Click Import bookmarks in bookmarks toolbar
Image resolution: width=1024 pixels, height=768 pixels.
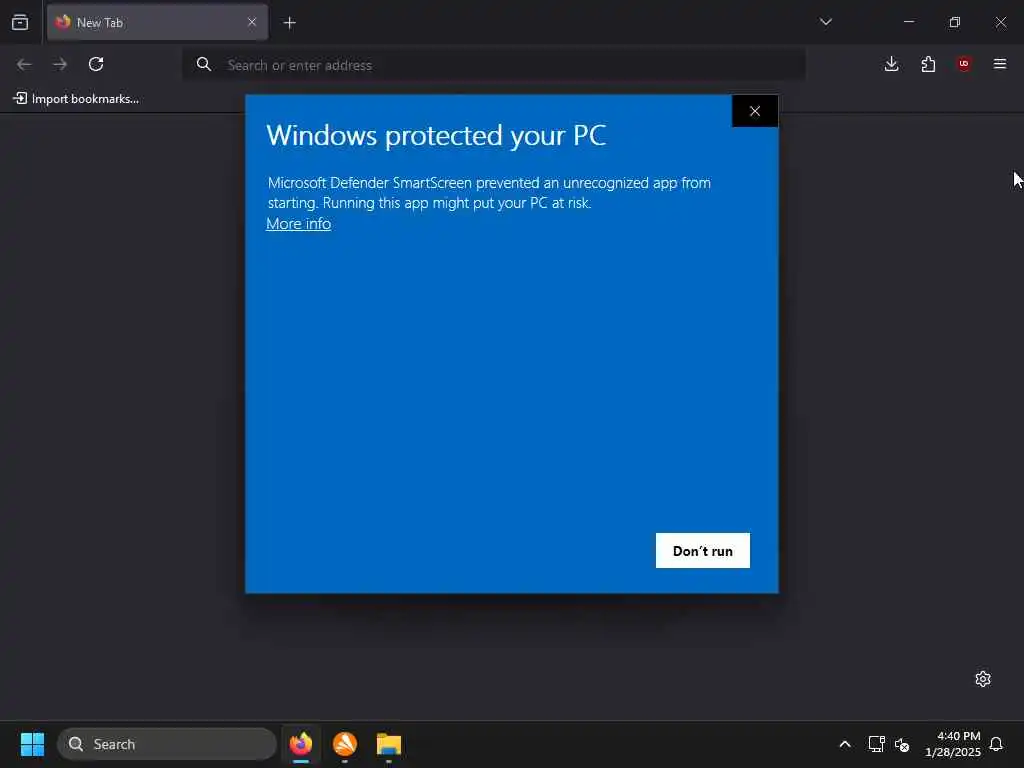[x=76, y=99]
